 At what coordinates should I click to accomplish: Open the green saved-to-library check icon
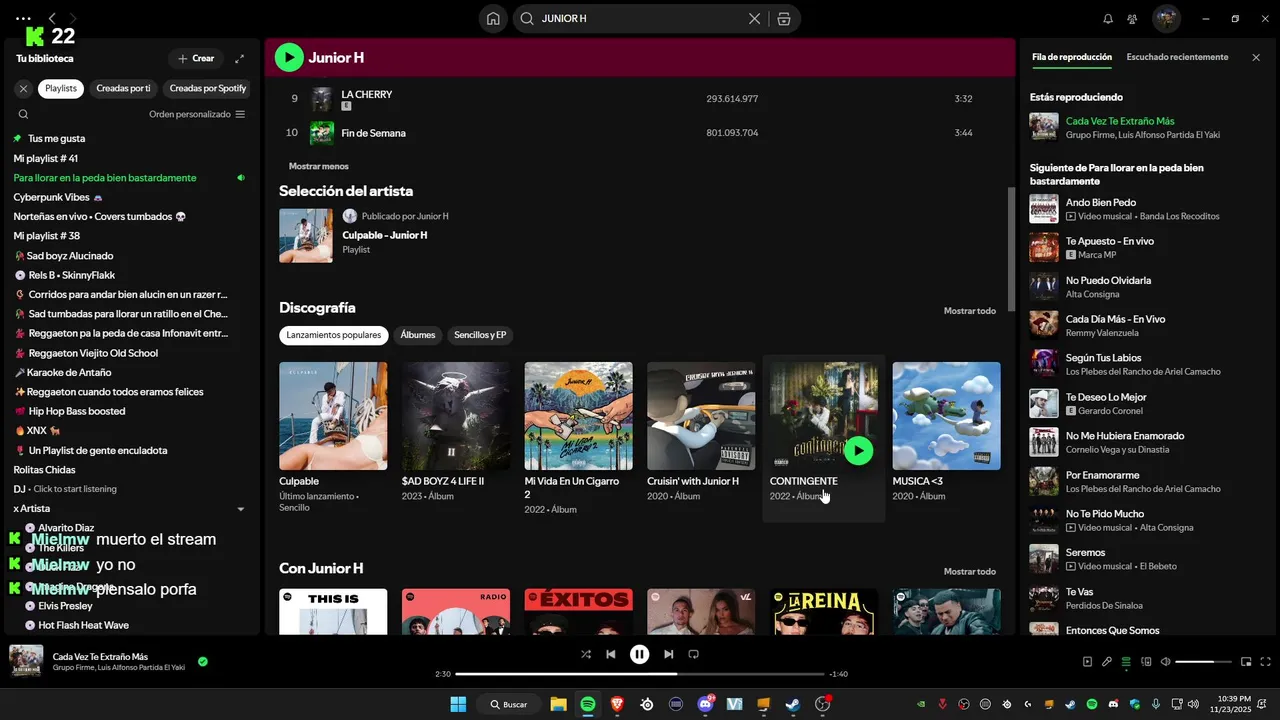(x=203, y=661)
